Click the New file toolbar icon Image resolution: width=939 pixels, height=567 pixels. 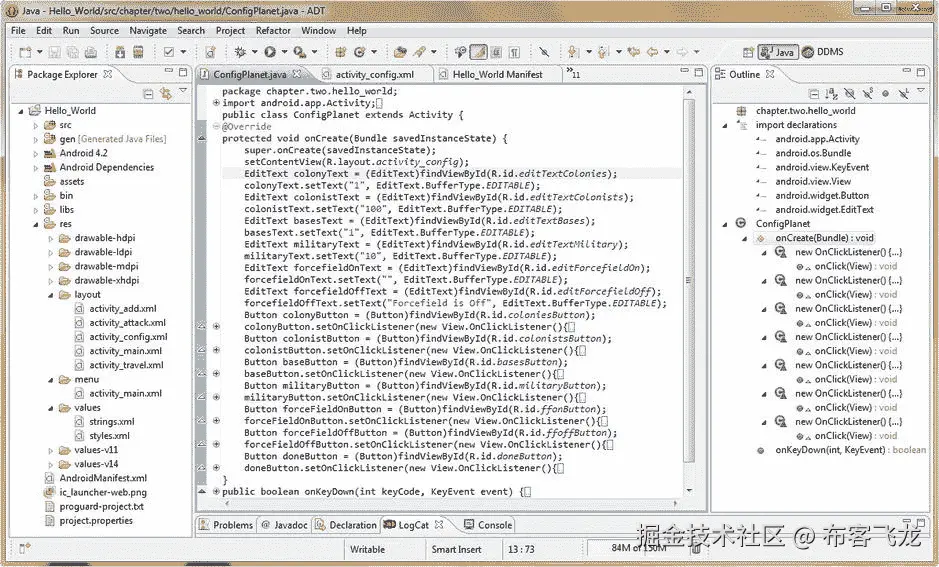pyautogui.click(x=25, y=52)
